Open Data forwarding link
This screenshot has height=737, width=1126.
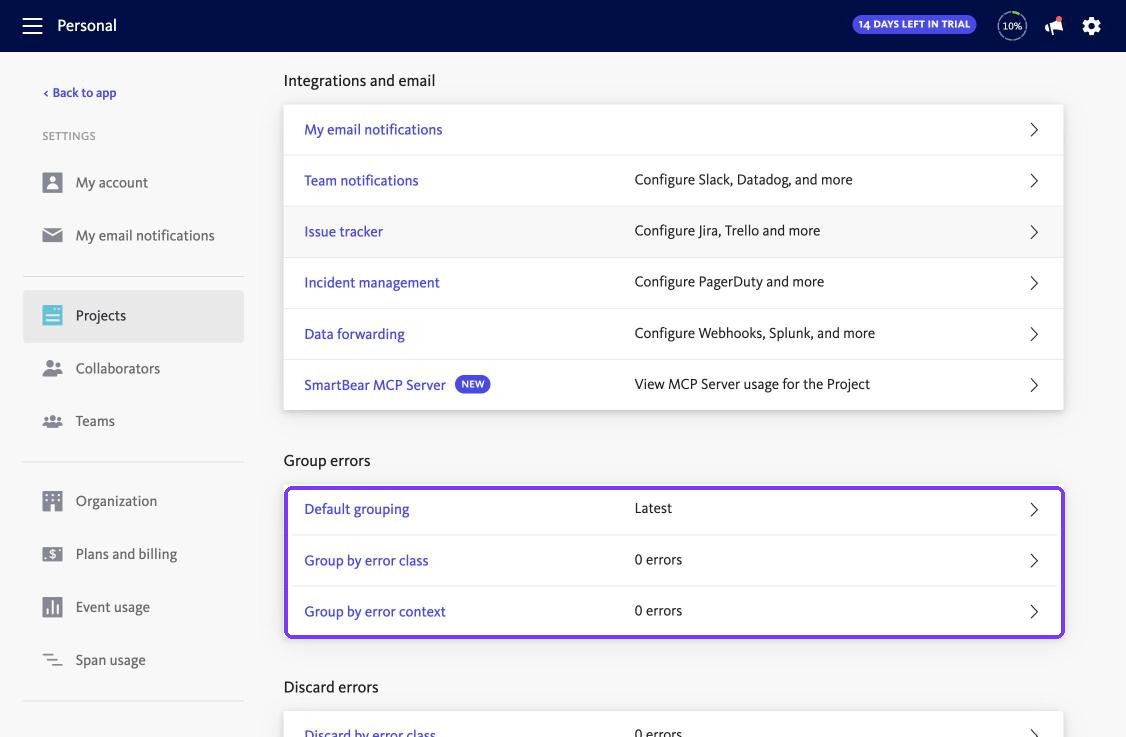click(x=355, y=334)
